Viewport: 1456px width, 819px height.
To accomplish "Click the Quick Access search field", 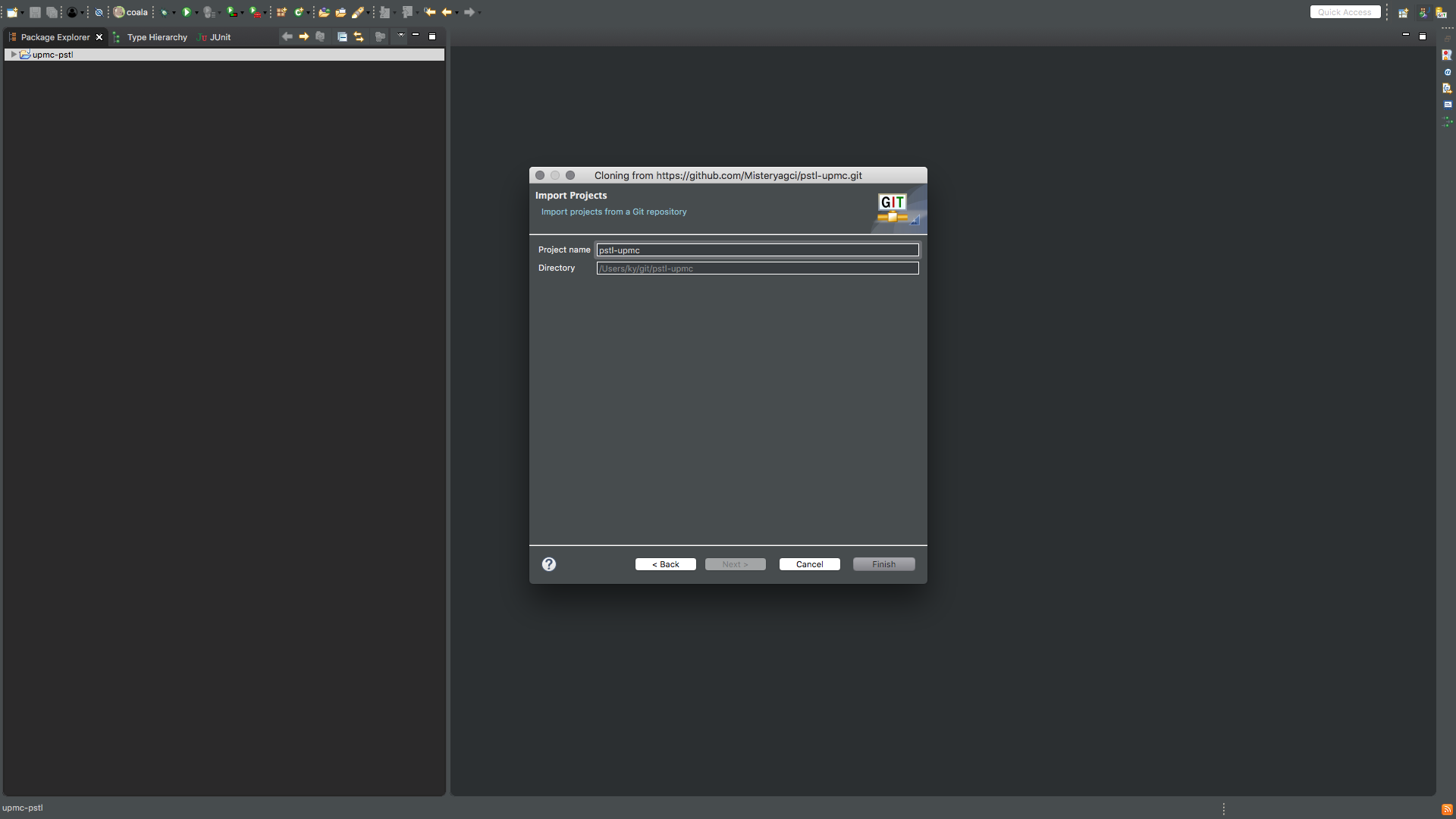I will click(1345, 12).
